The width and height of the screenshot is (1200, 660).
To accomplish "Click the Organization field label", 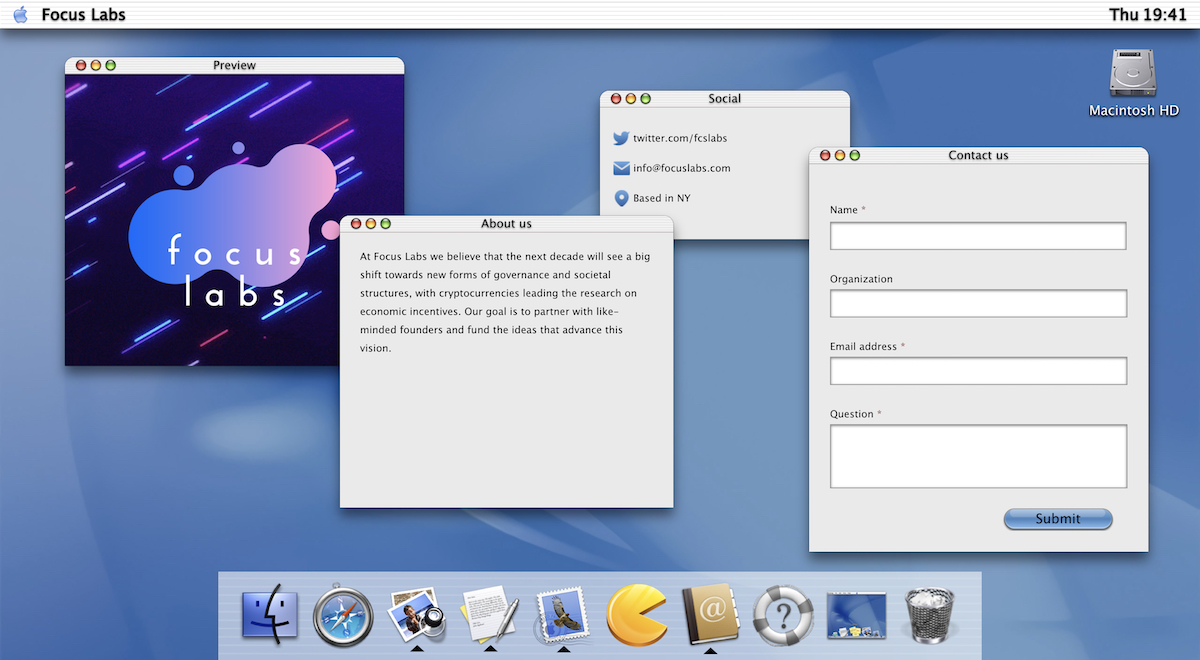I will [x=861, y=279].
